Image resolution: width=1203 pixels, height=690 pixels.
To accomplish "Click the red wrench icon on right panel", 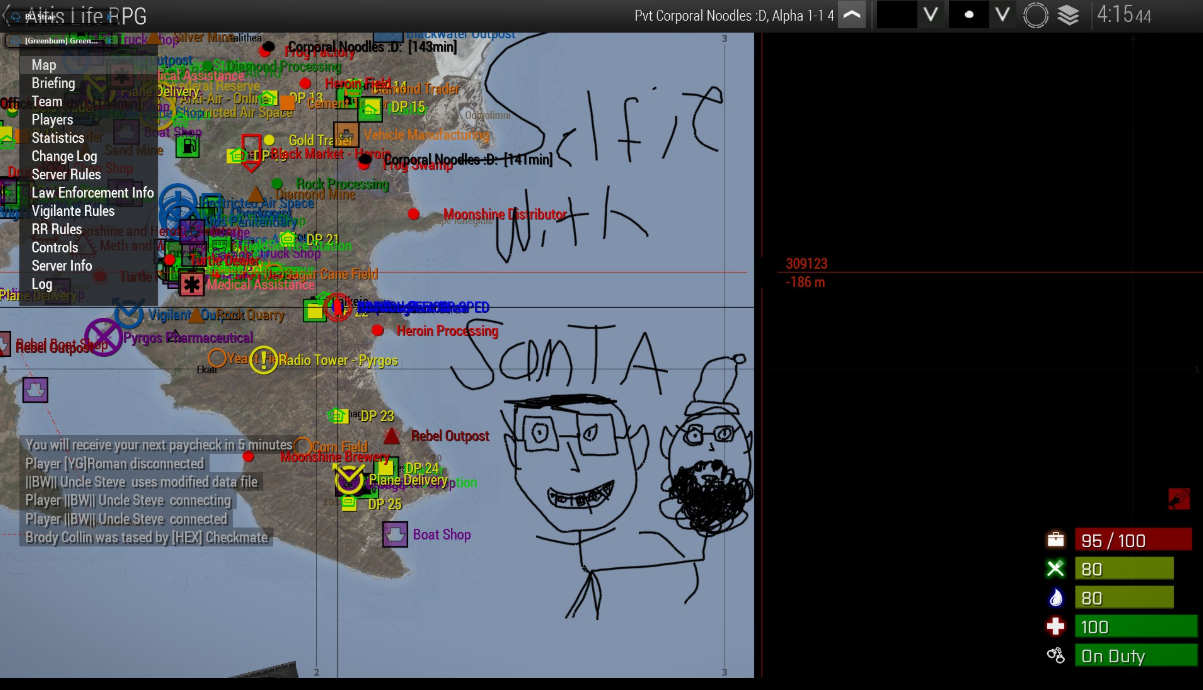I will tap(1179, 498).
